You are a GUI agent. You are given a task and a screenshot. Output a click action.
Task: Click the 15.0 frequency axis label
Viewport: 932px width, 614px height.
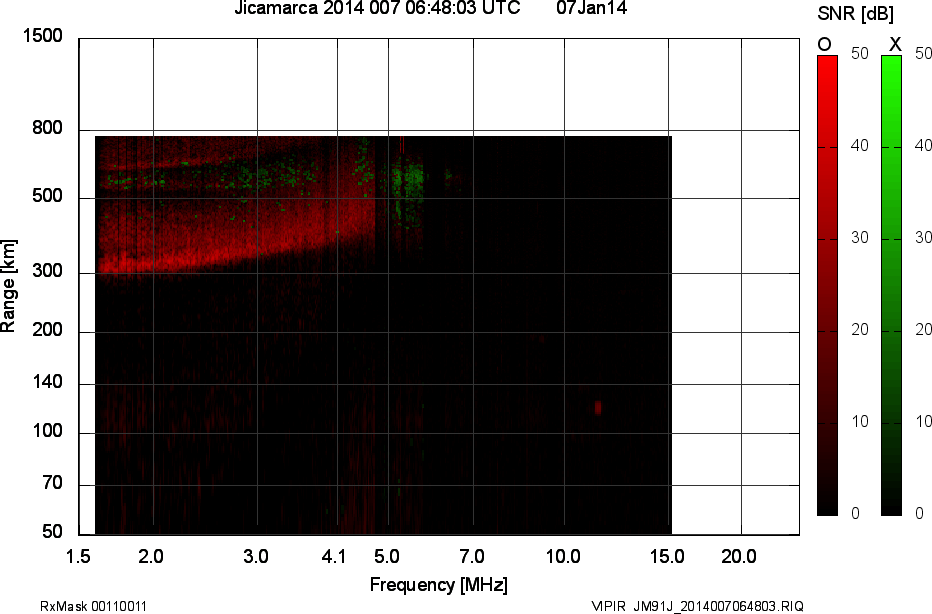[x=667, y=557]
